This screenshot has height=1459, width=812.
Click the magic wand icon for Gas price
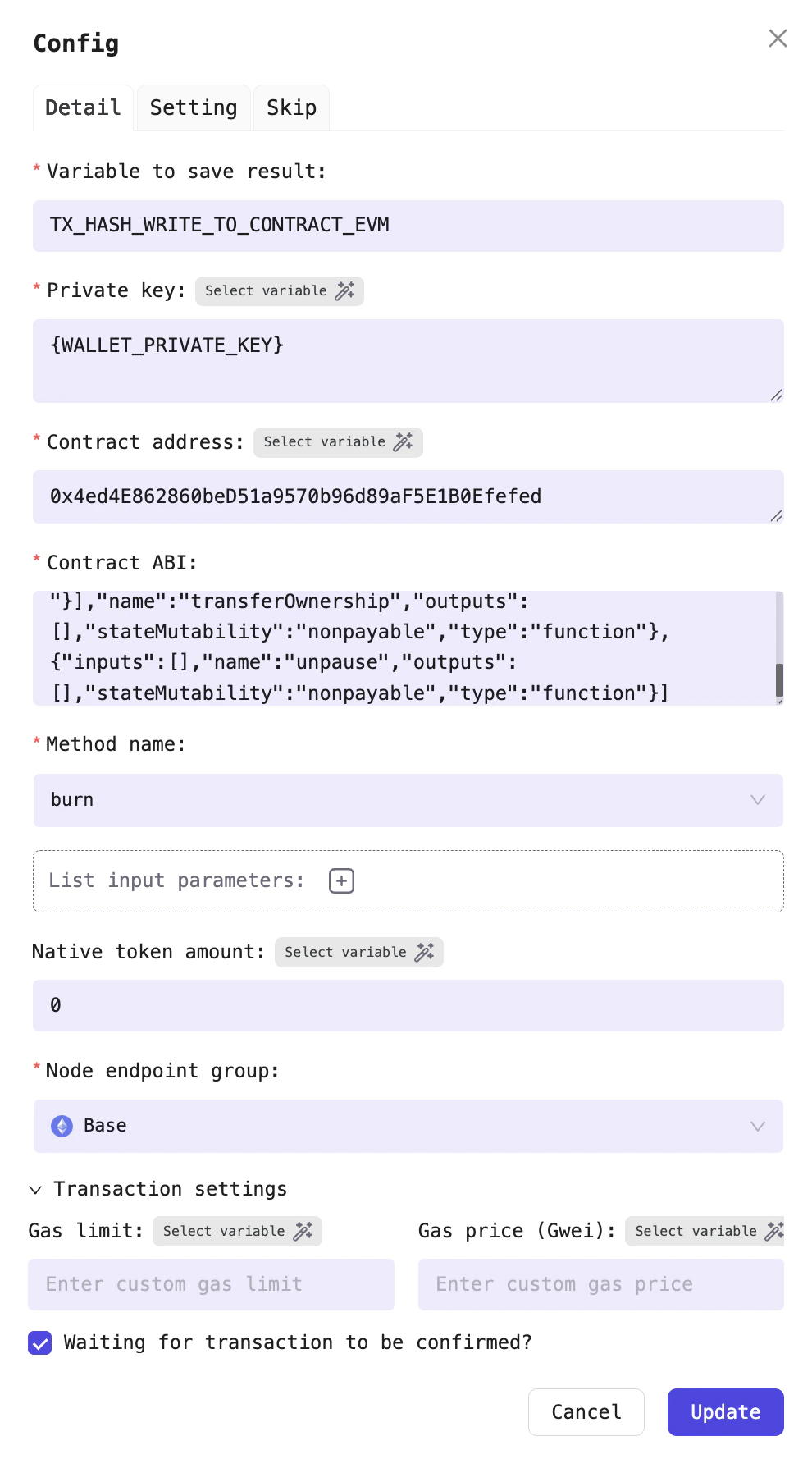pos(772,1231)
